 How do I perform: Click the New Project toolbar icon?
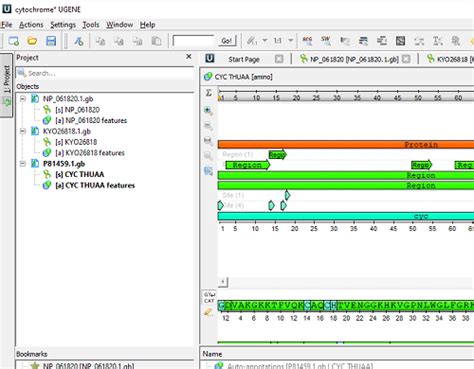(13, 41)
